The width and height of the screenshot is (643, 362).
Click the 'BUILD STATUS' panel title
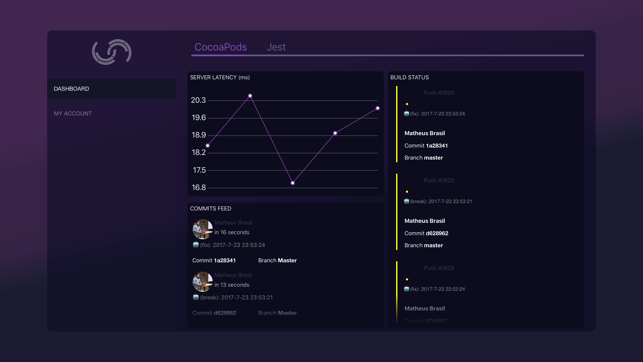(410, 77)
